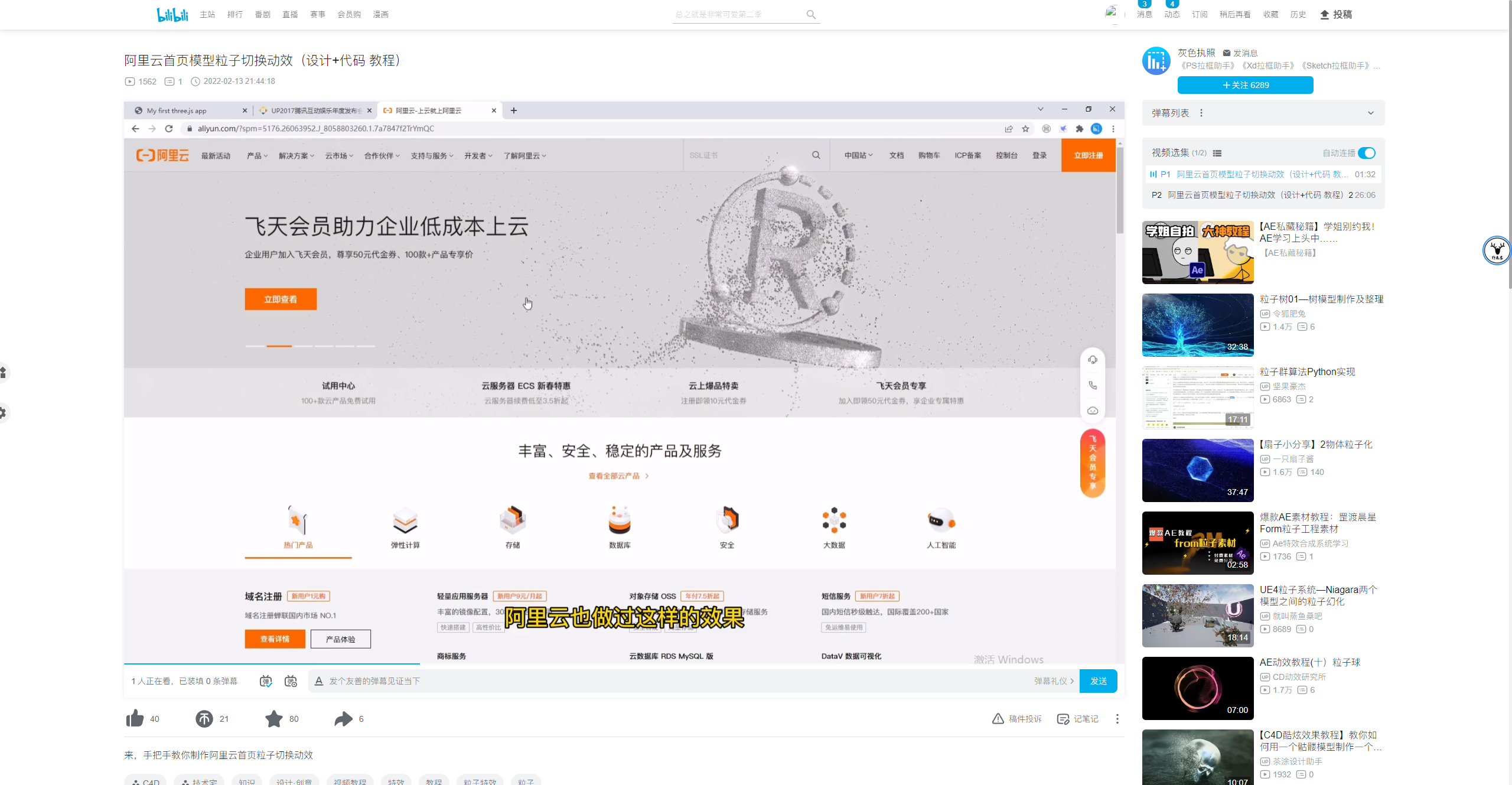Switch the 视频选集 list view mode
The image size is (1512, 785).
point(1217,153)
